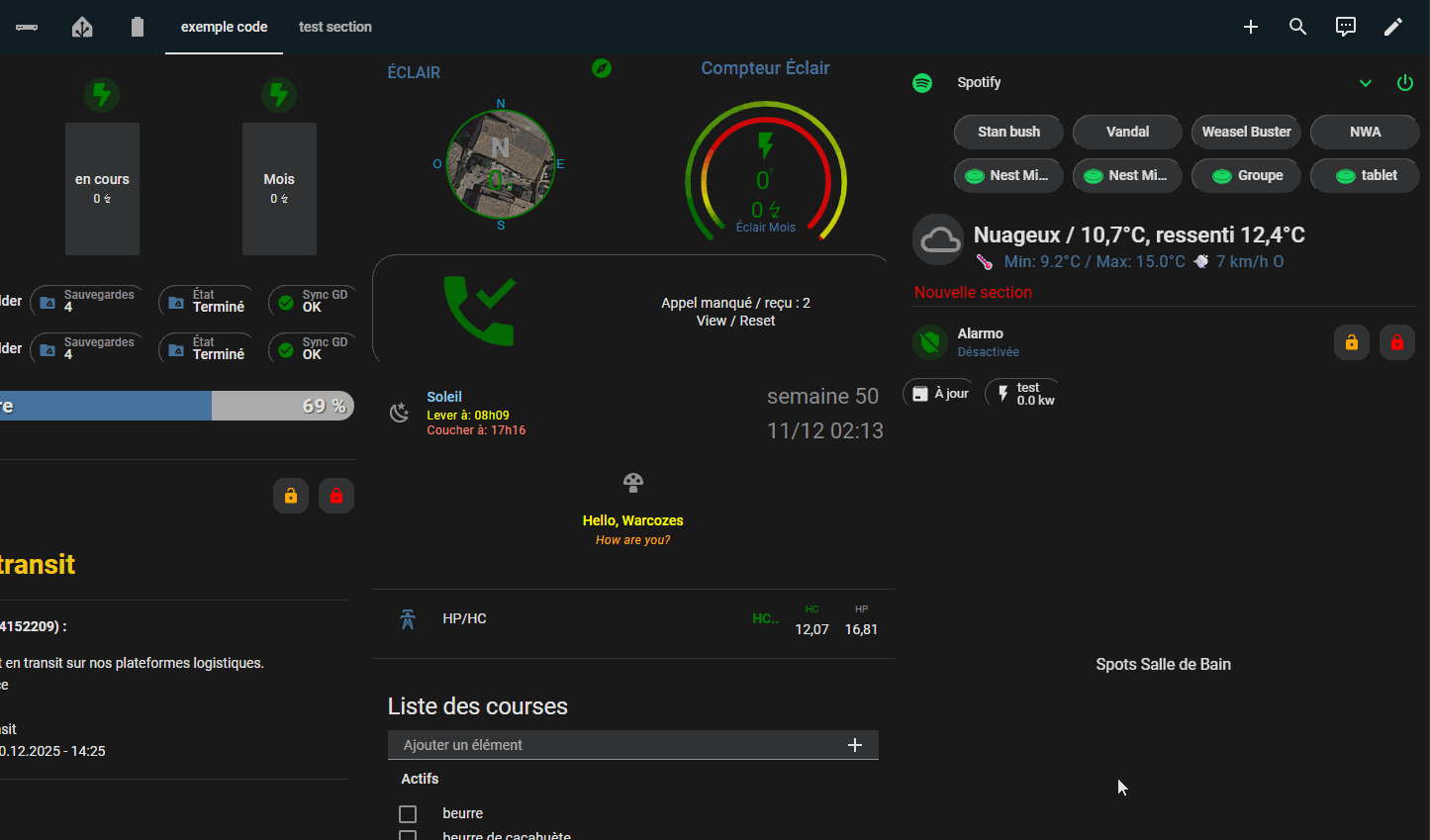Click the battery view icon in header
Screen dimensions: 1430x840
coord(138,27)
